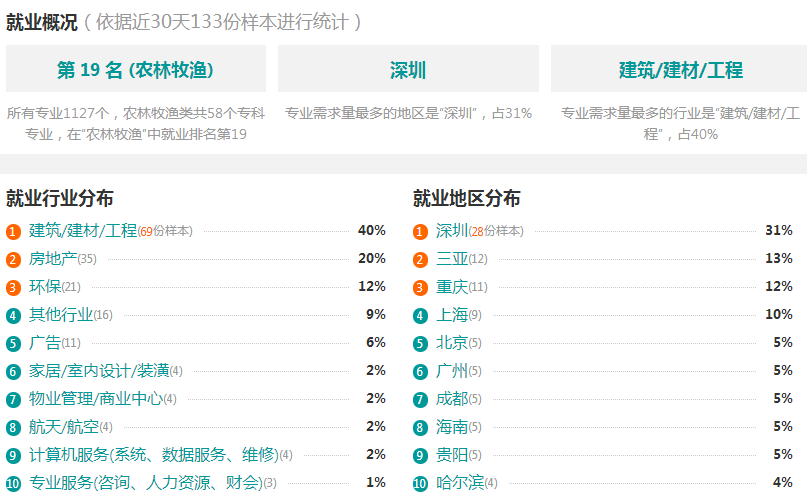Click the 12% value for 重庆
Image resolution: width=807 pixels, height=496 pixels.
coord(779,287)
